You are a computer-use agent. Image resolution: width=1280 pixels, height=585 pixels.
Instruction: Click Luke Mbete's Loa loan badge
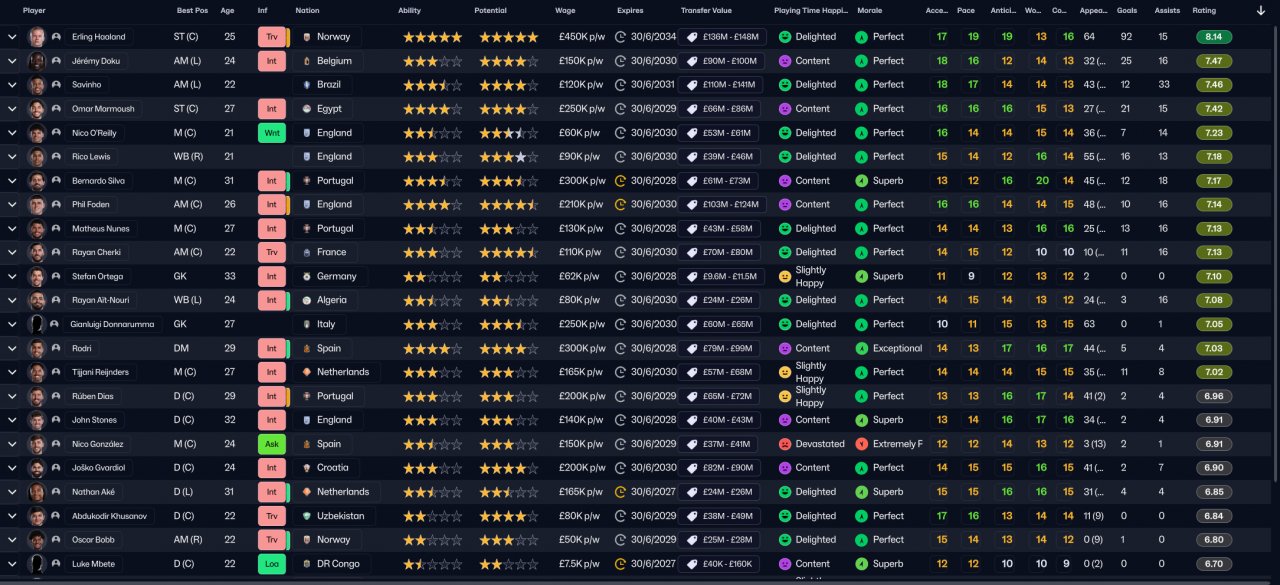(x=270, y=564)
